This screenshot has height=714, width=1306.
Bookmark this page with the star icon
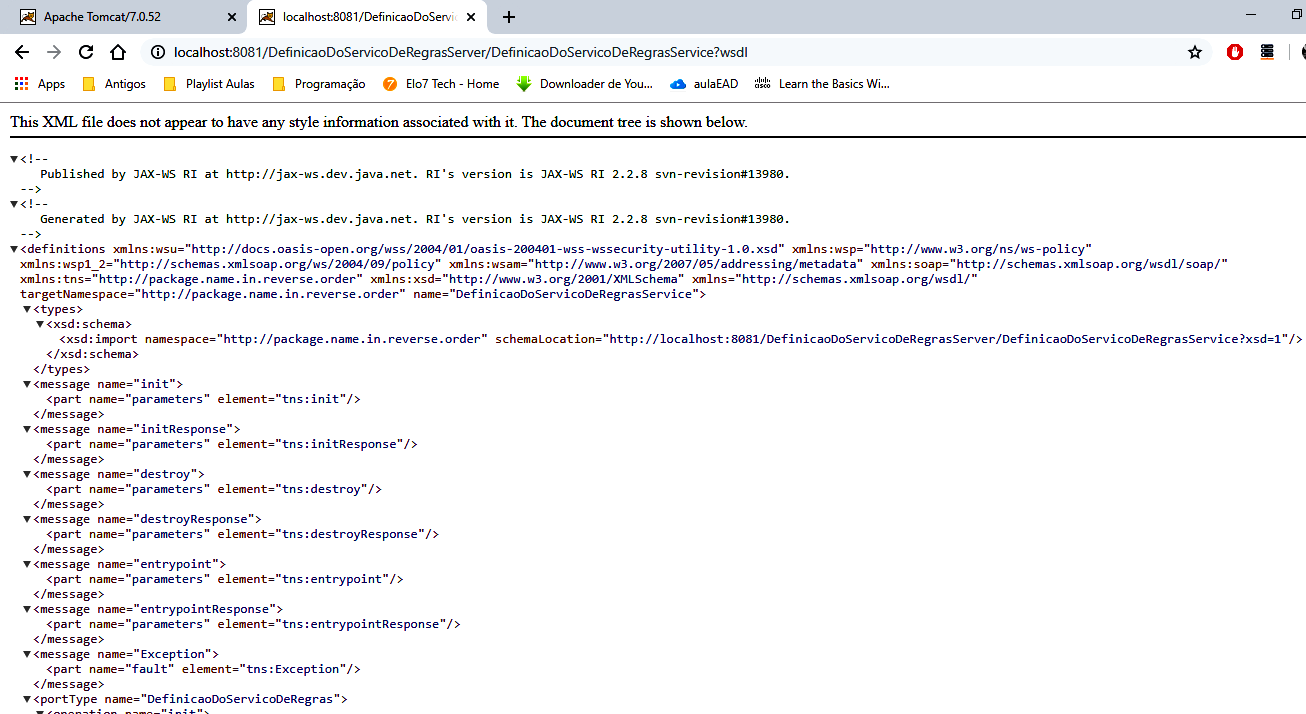[1195, 52]
